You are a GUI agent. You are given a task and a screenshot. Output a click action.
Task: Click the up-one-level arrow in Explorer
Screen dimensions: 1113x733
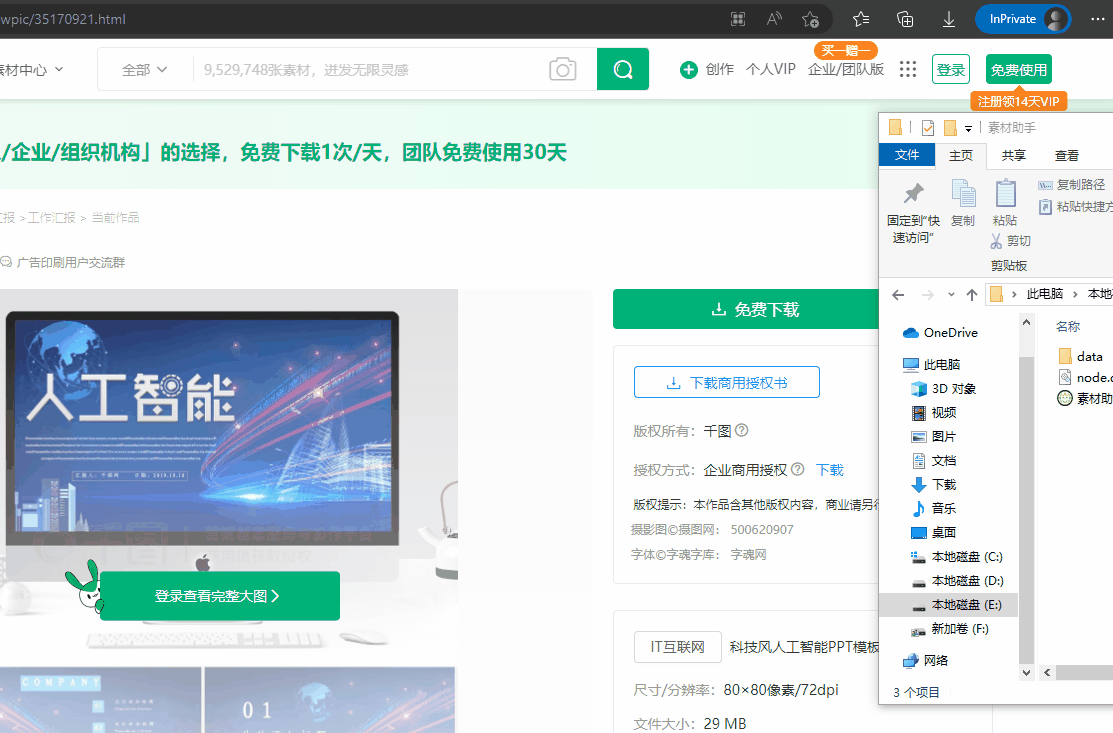pyautogui.click(x=971, y=294)
